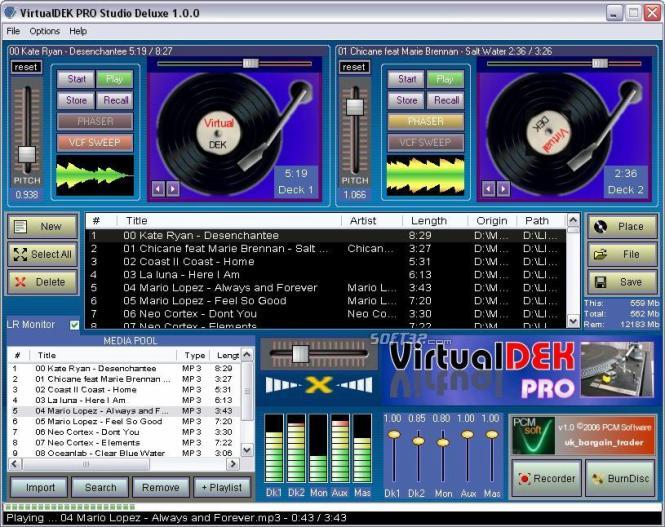Click Import button in Media Pool

(x=40, y=488)
